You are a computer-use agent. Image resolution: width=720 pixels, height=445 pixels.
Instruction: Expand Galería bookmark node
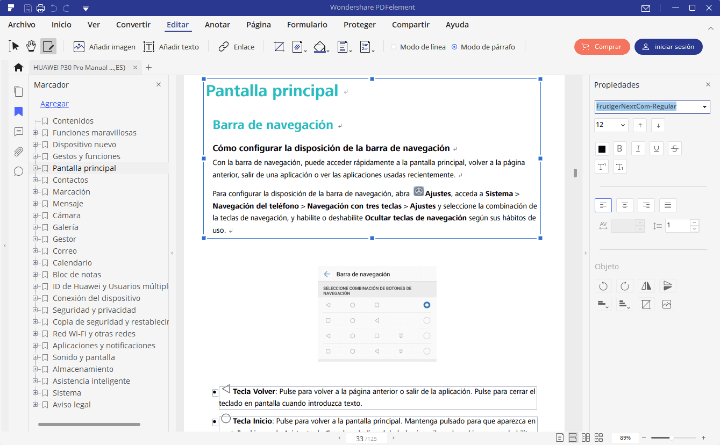coord(35,227)
